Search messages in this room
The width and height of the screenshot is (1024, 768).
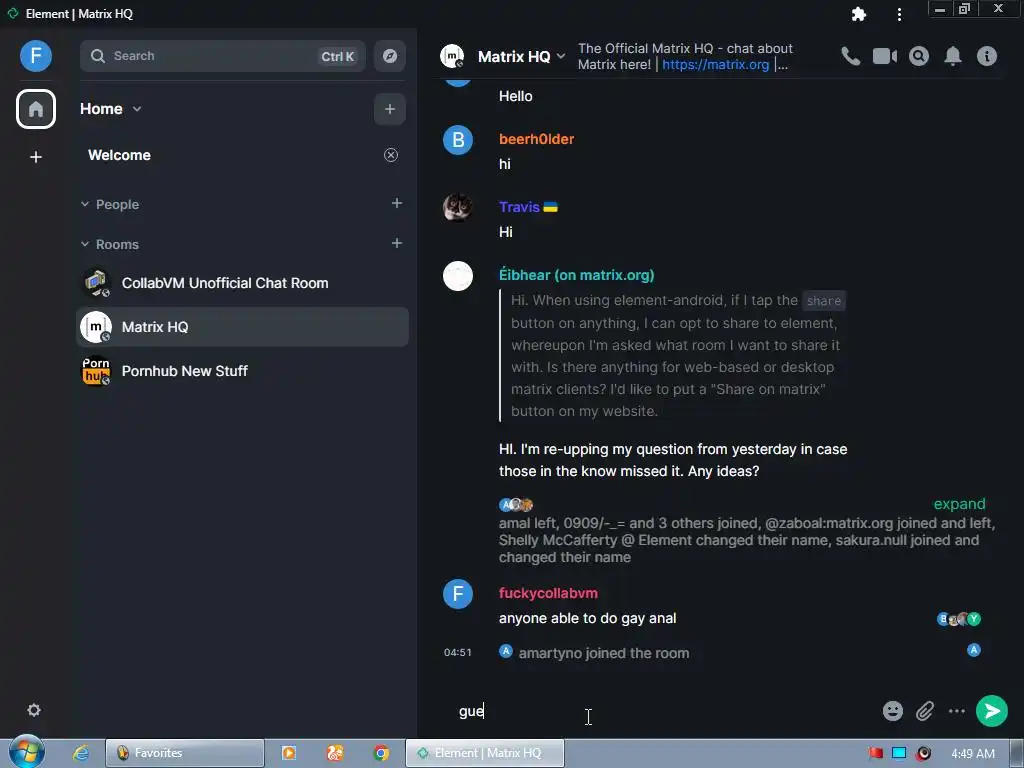click(919, 56)
